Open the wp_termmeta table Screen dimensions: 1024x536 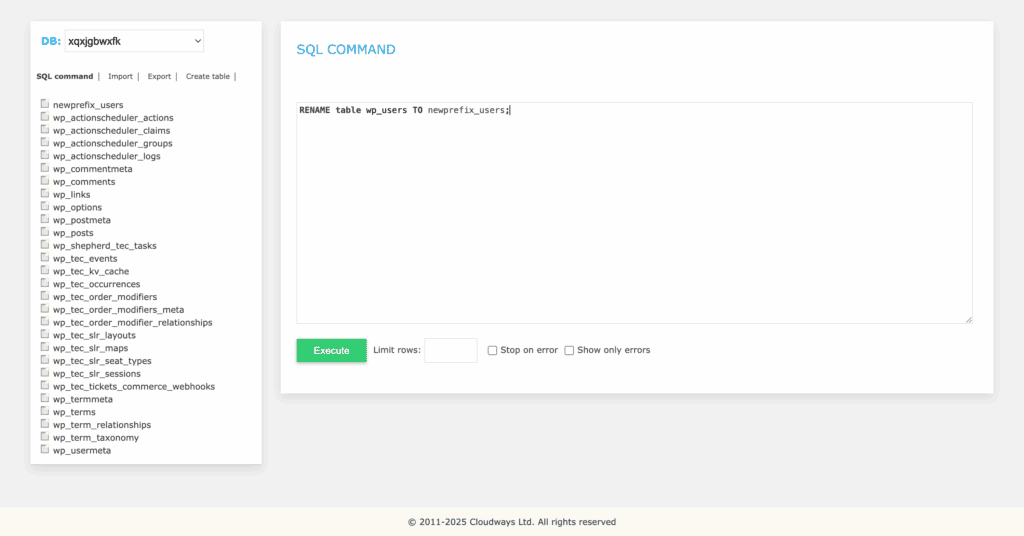(x=82, y=399)
